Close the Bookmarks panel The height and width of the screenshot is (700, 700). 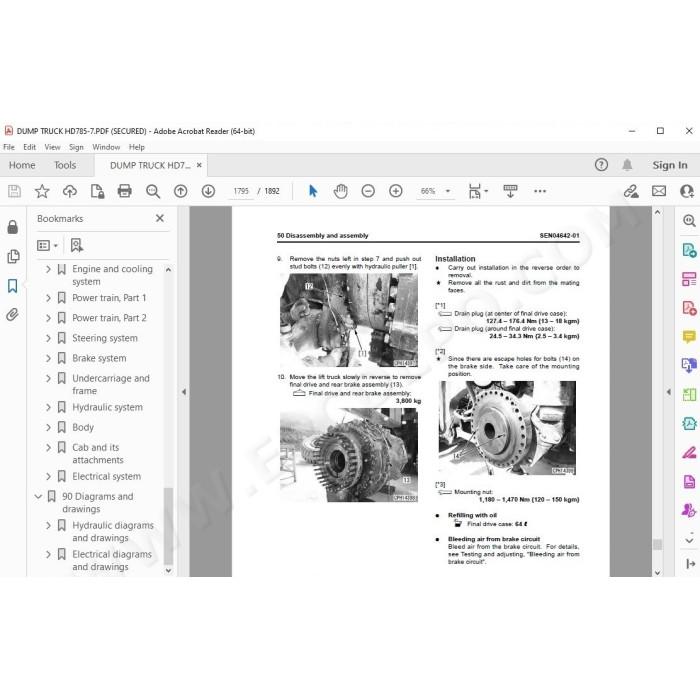pyautogui.click(x=160, y=218)
